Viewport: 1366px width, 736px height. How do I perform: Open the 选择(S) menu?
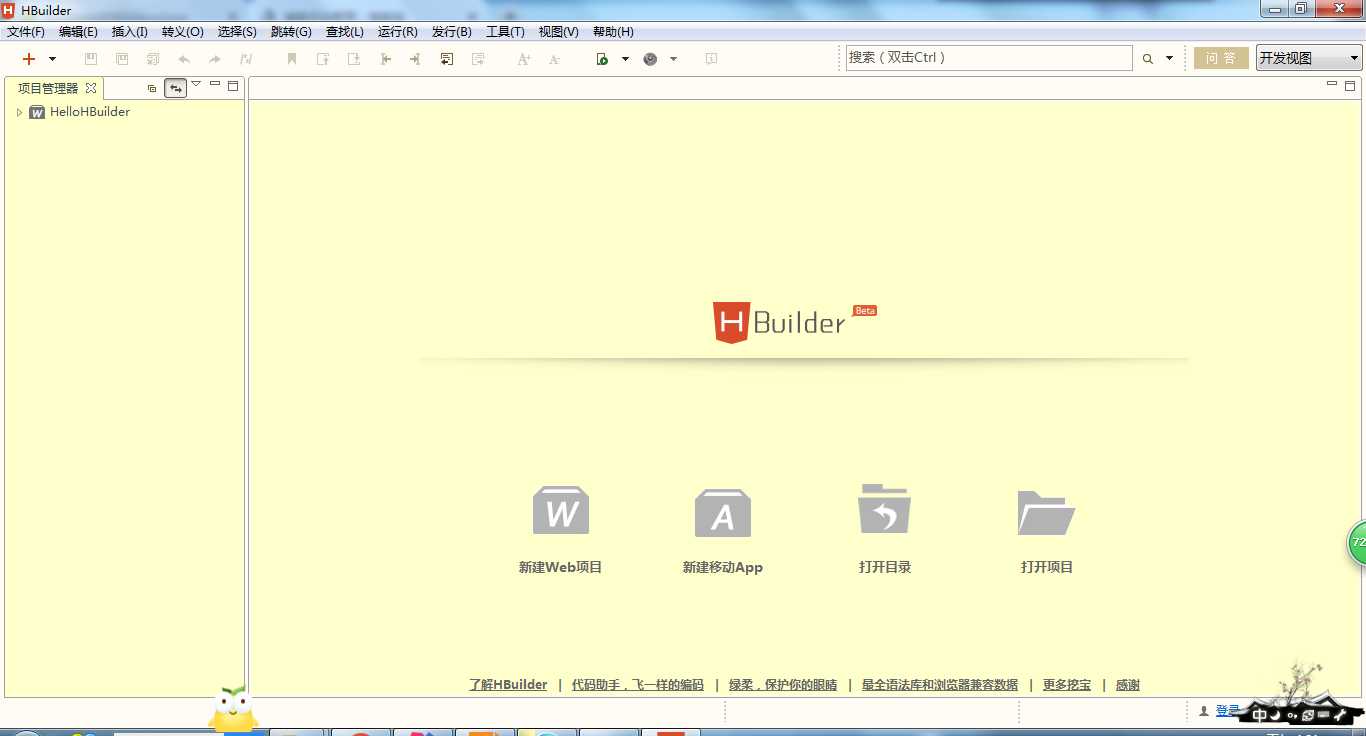[237, 32]
